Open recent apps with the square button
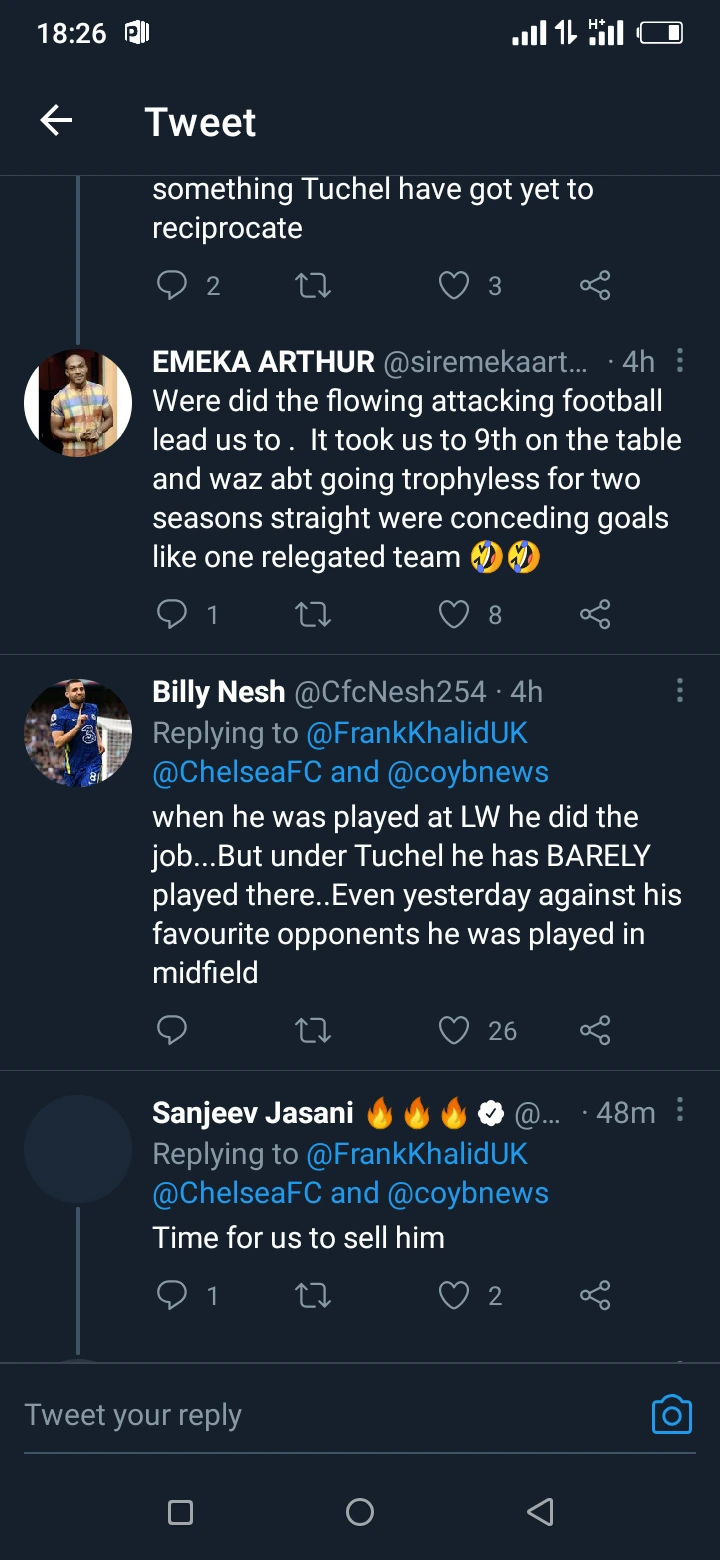The image size is (720, 1560). 180,1512
